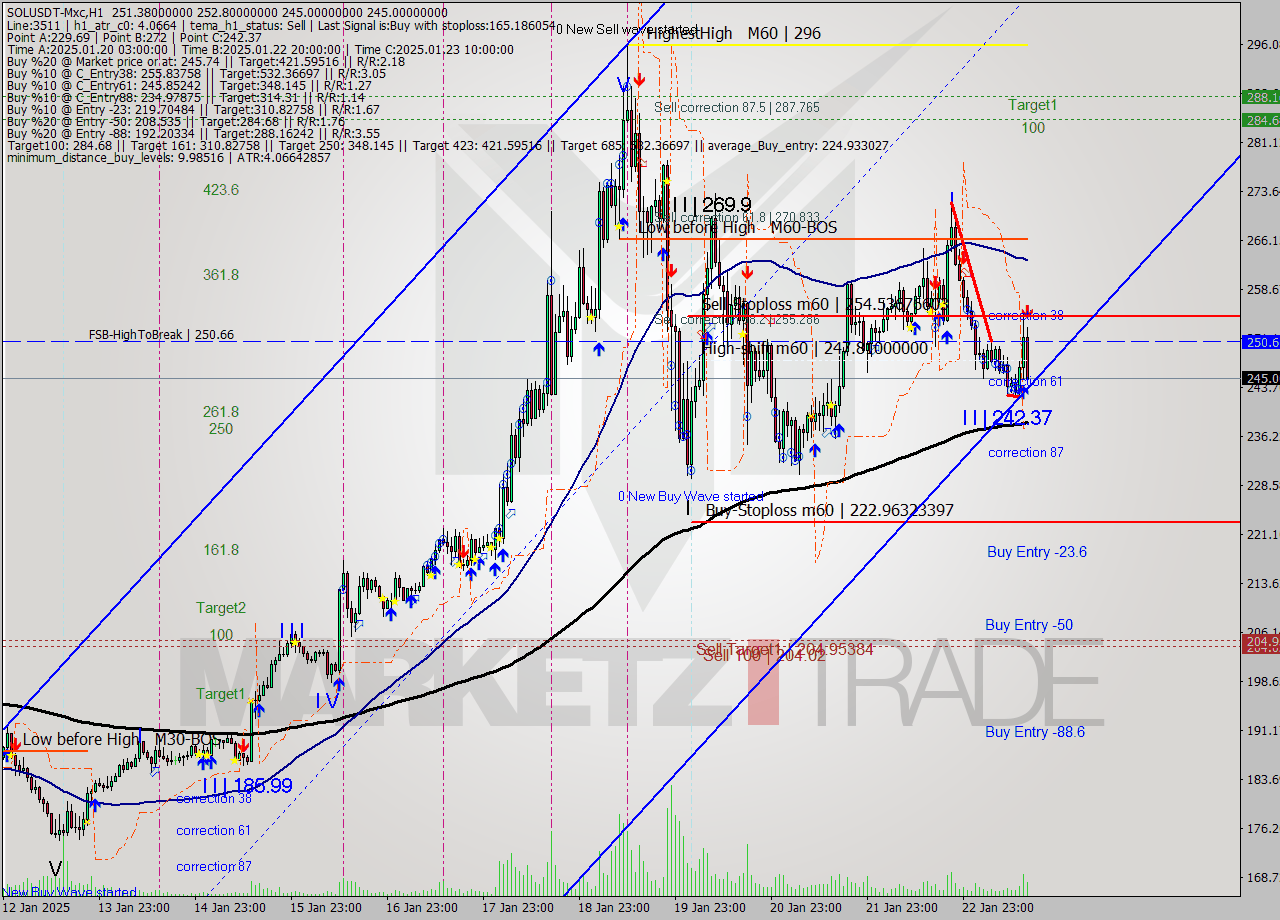The width and height of the screenshot is (1280, 920).
Task: Click the '22 Jan 23:00' time label
Action: tap(998, 908)
